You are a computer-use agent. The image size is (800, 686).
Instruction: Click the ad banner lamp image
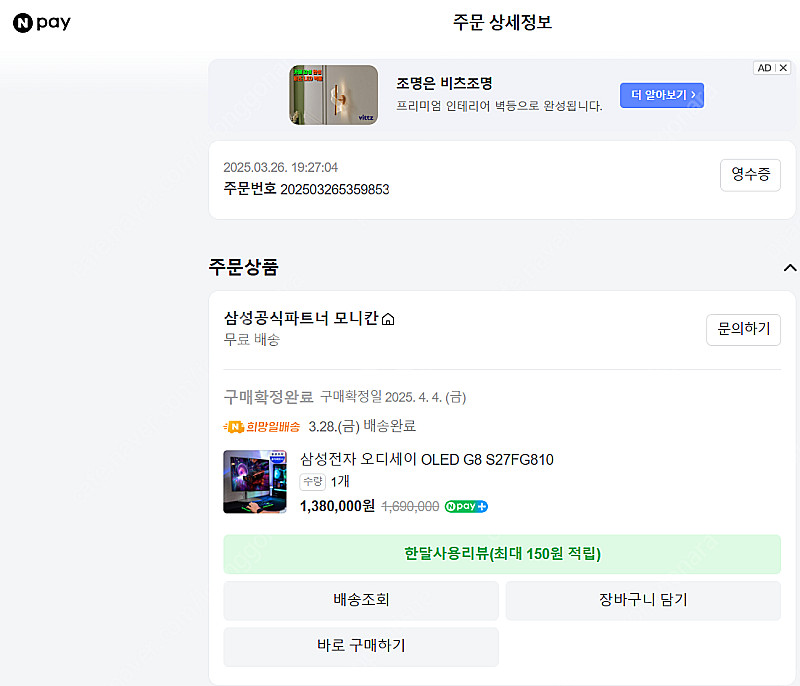pos(334,95)
